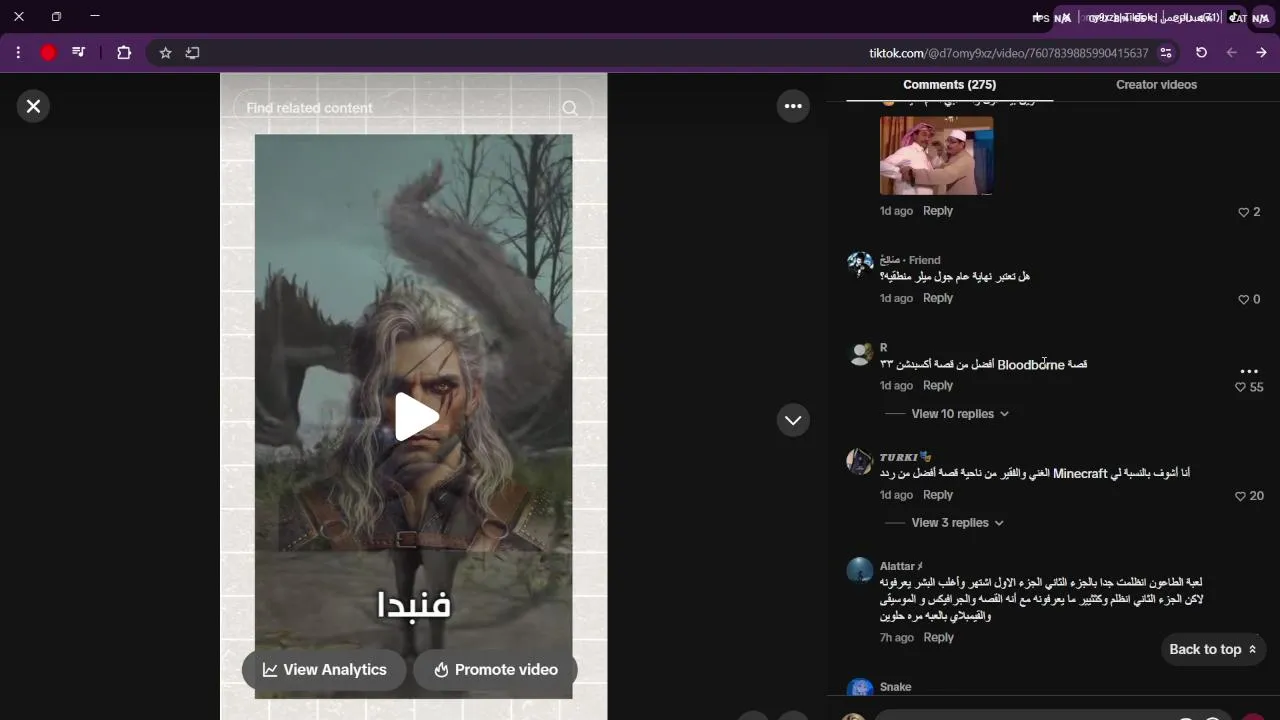1280x720 pixels.
Task: Click the search magnifier in Find related content
Action: [x=570, y=108]
